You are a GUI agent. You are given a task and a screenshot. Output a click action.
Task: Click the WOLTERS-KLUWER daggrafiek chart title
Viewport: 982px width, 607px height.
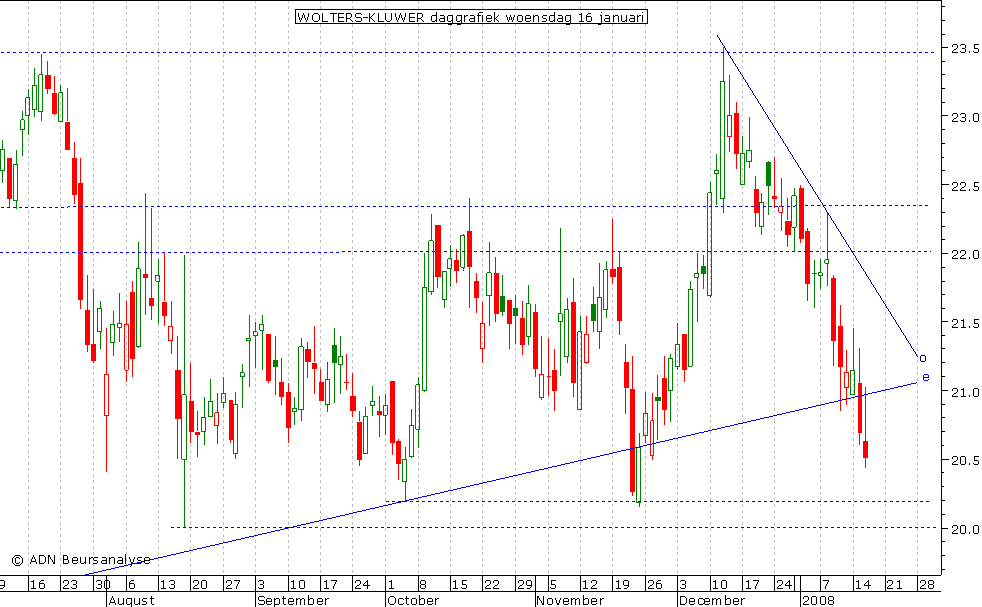click(x=471, y=17)
